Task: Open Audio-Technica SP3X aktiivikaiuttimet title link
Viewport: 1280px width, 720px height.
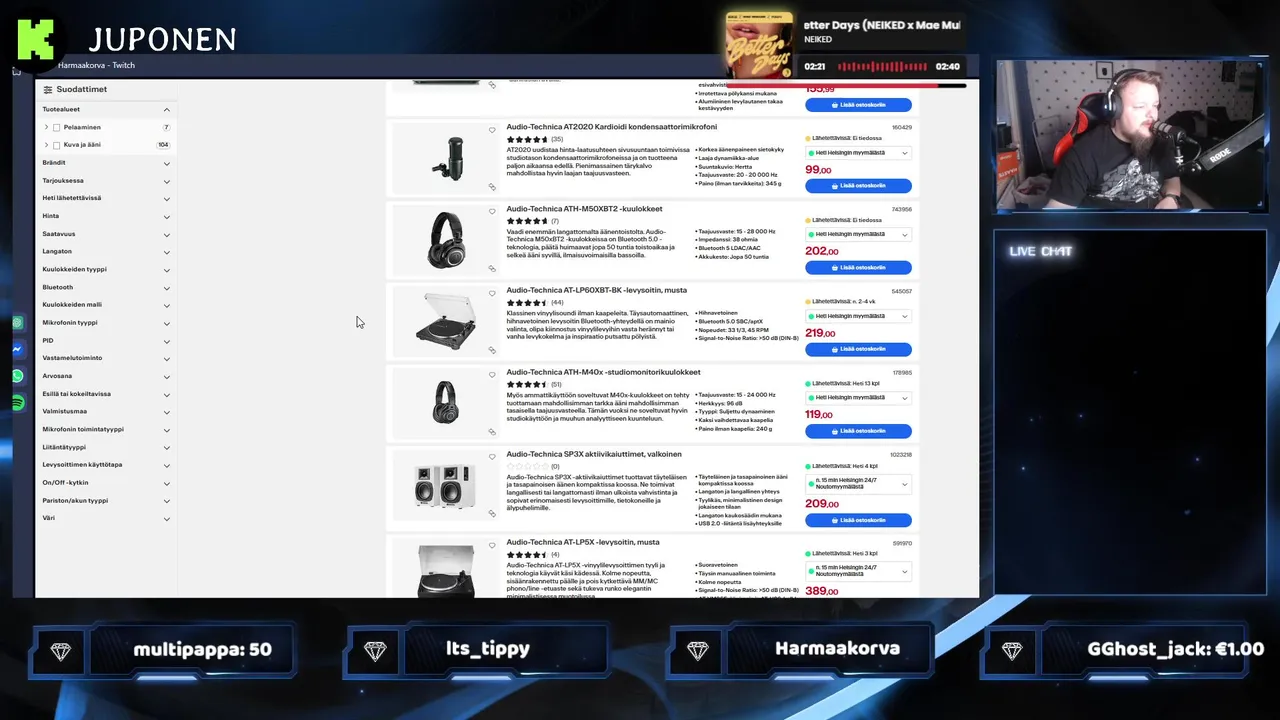Action: tap(594, 454)
